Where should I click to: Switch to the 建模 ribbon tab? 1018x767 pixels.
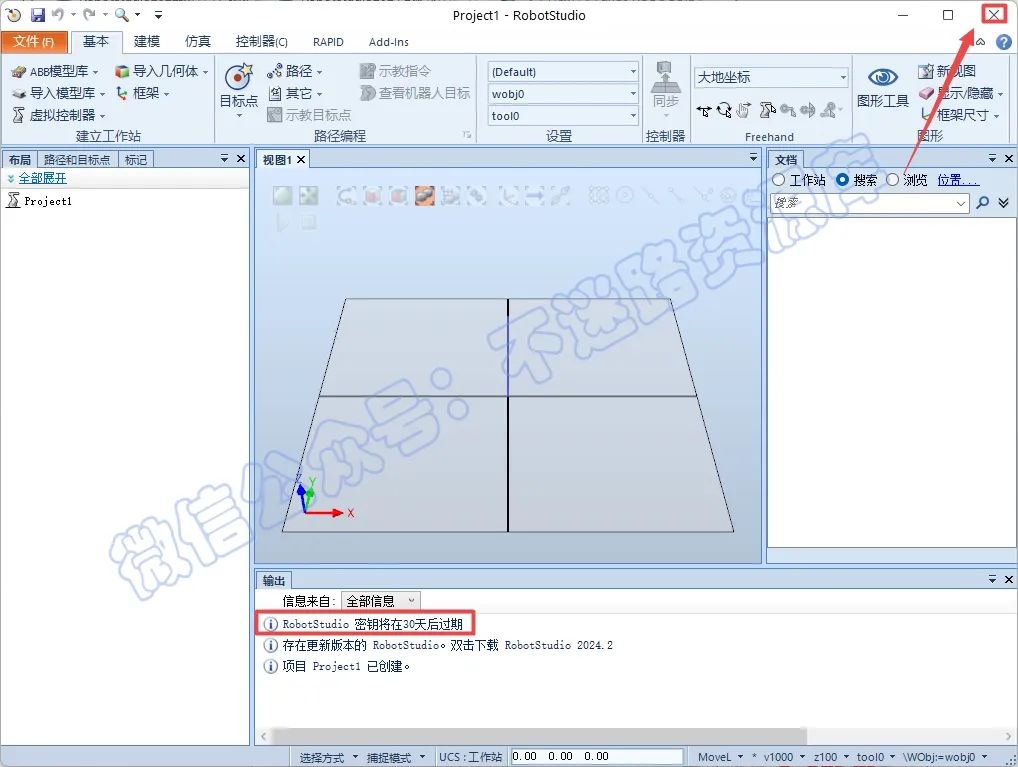(147, 42)
